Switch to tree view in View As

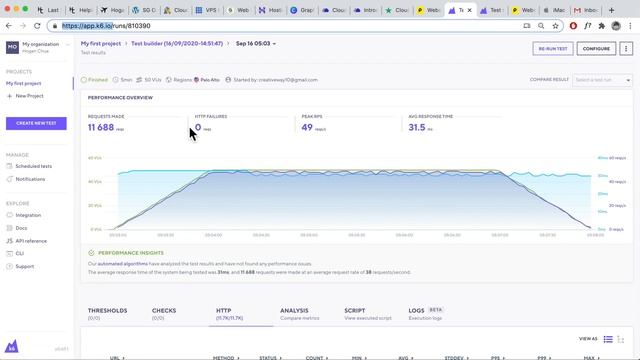coord(621,339)
